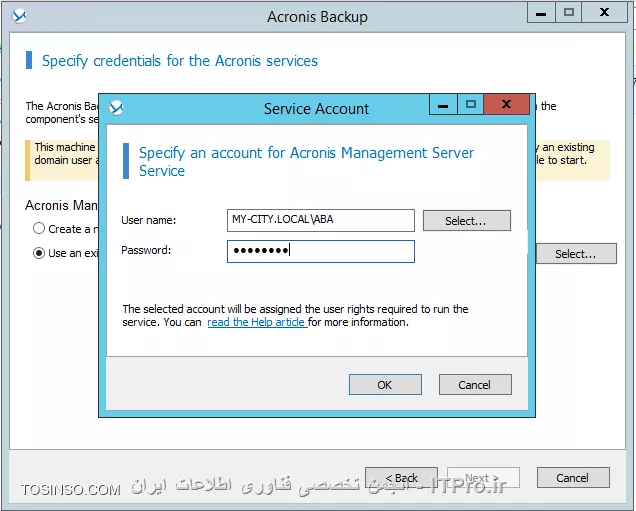636x511 pixels.
Task: Maximize the Service Account dialog
Action: 471,105
